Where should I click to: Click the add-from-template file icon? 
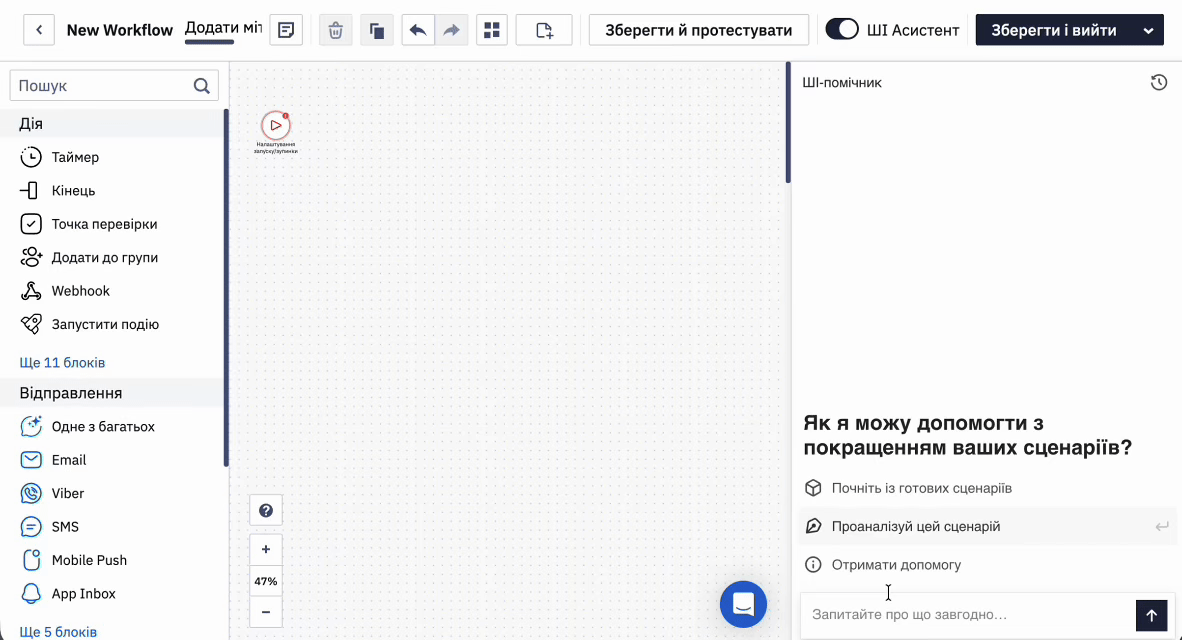point(544,30)
